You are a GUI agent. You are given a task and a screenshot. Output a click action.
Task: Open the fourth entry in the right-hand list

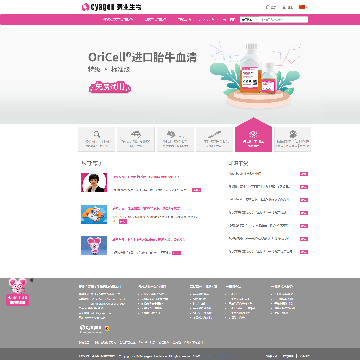257,213
